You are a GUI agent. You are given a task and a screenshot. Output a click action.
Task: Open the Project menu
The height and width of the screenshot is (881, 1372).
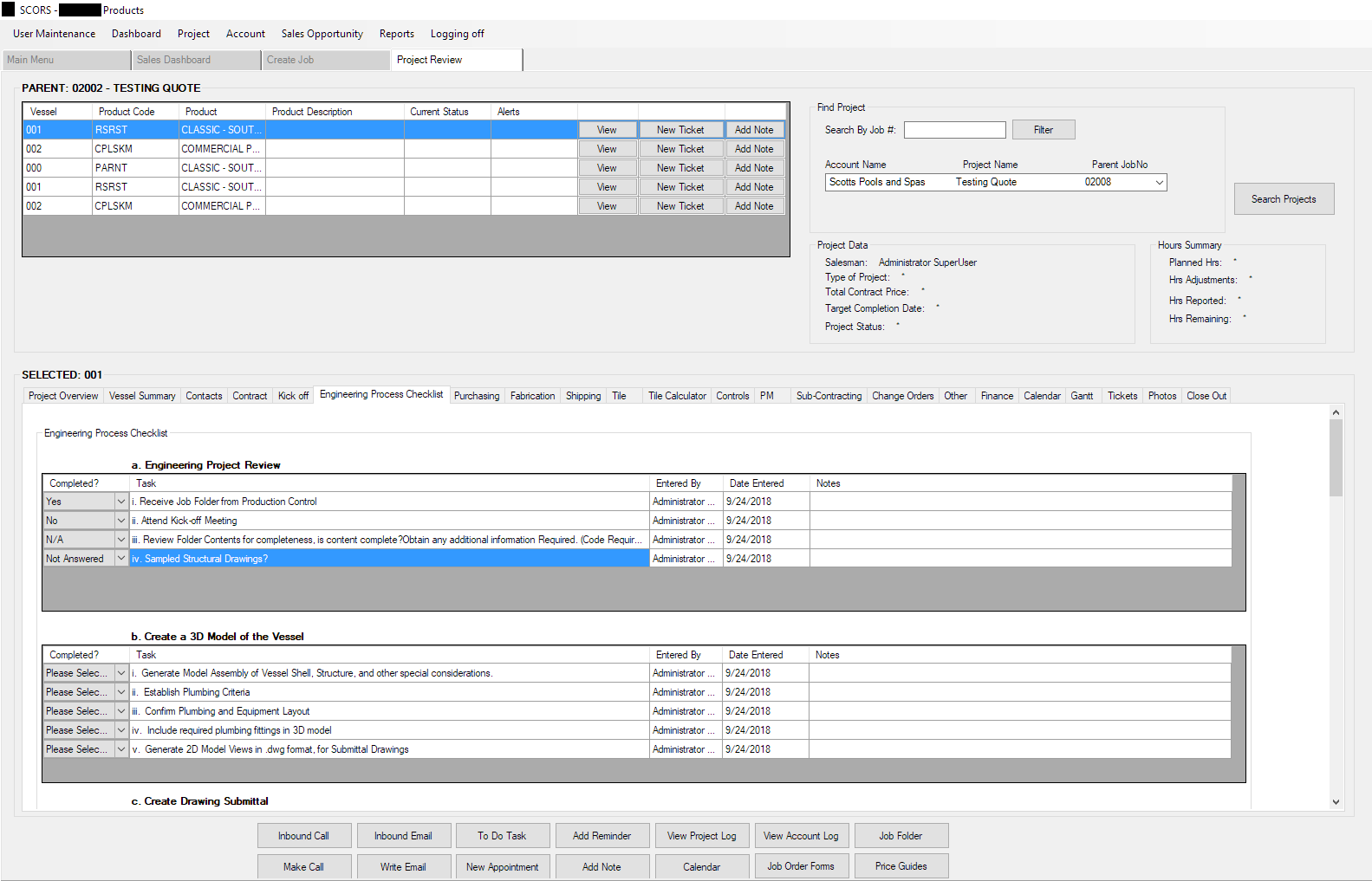[193, 34]
